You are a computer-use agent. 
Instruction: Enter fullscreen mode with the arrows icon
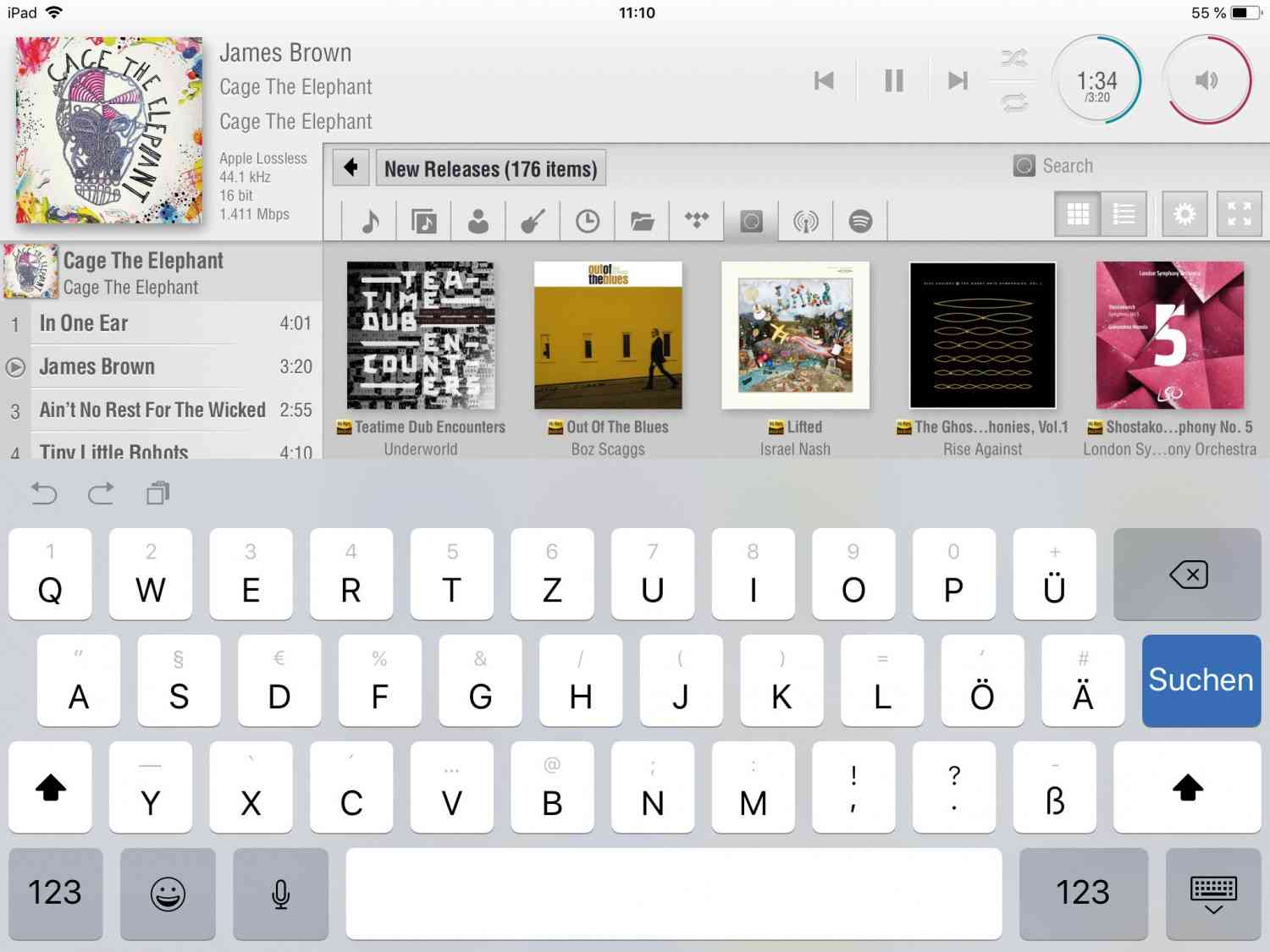(1240, 214)
